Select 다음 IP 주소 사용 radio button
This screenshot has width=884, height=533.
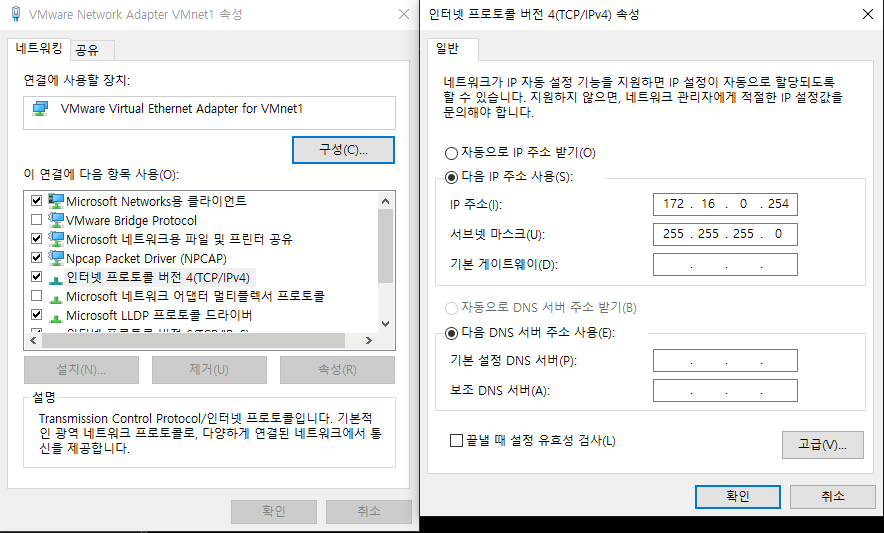pyautogui.click(x=451, y=177)
